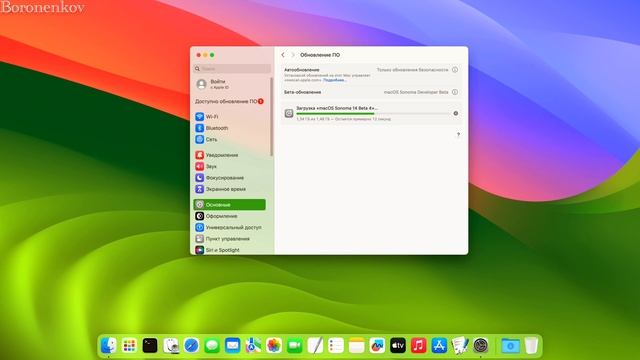Open Доступно обновление ПО in the sidebar
The image size is (640, 360).
(229, 101)
